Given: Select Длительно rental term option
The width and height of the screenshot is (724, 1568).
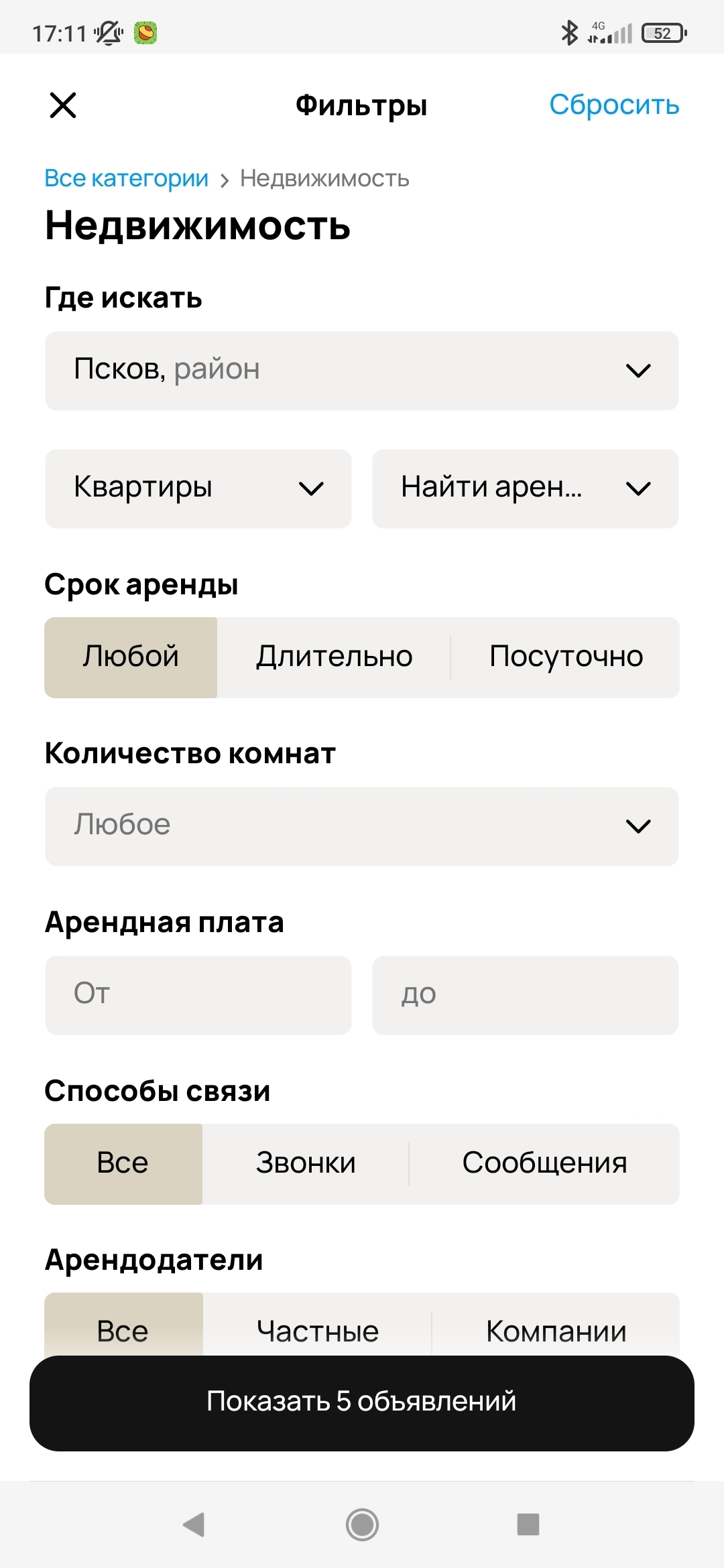Looking at the screenshot, I should (334, 657).
